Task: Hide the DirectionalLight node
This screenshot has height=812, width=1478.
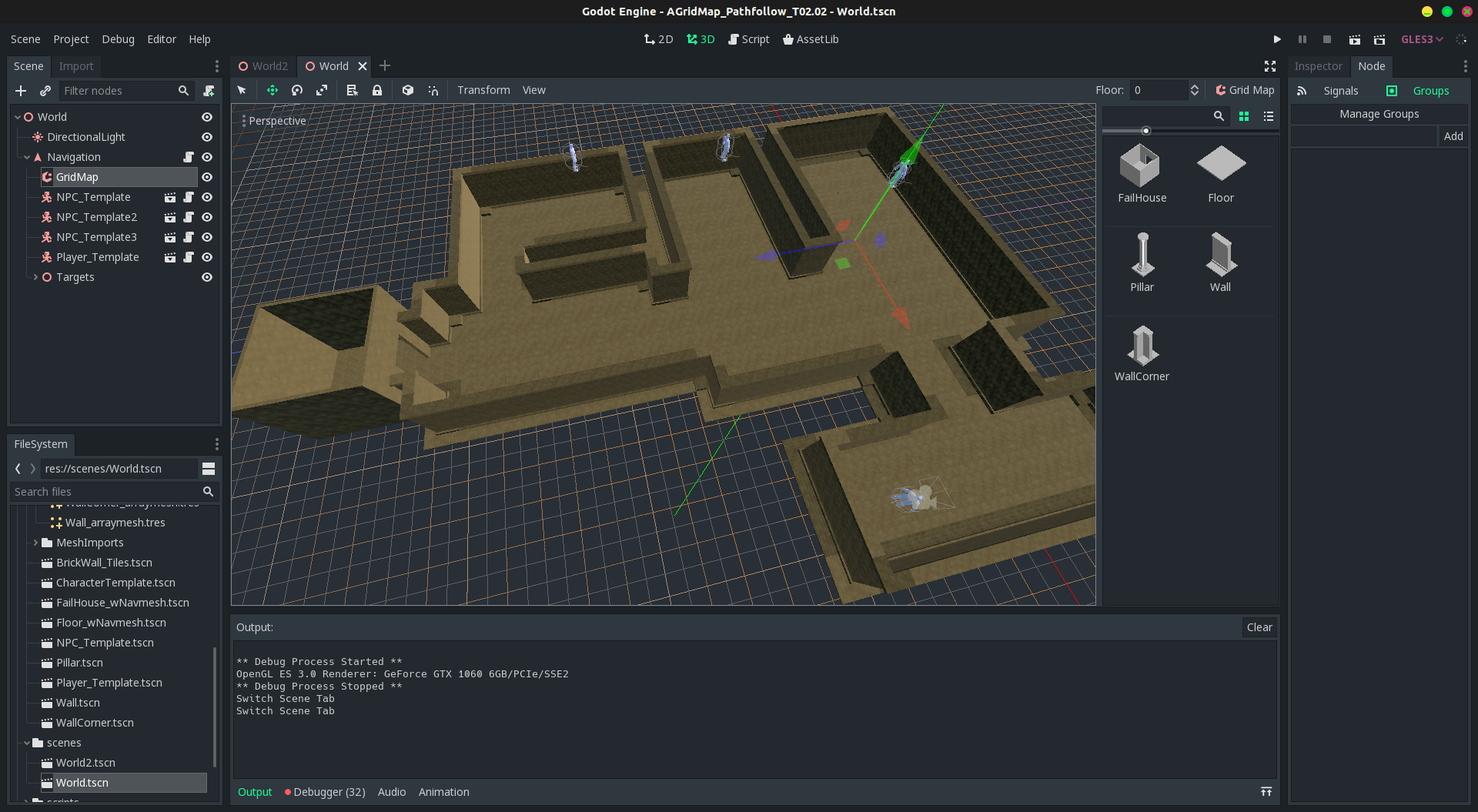Action: click(x=207, y=137)
